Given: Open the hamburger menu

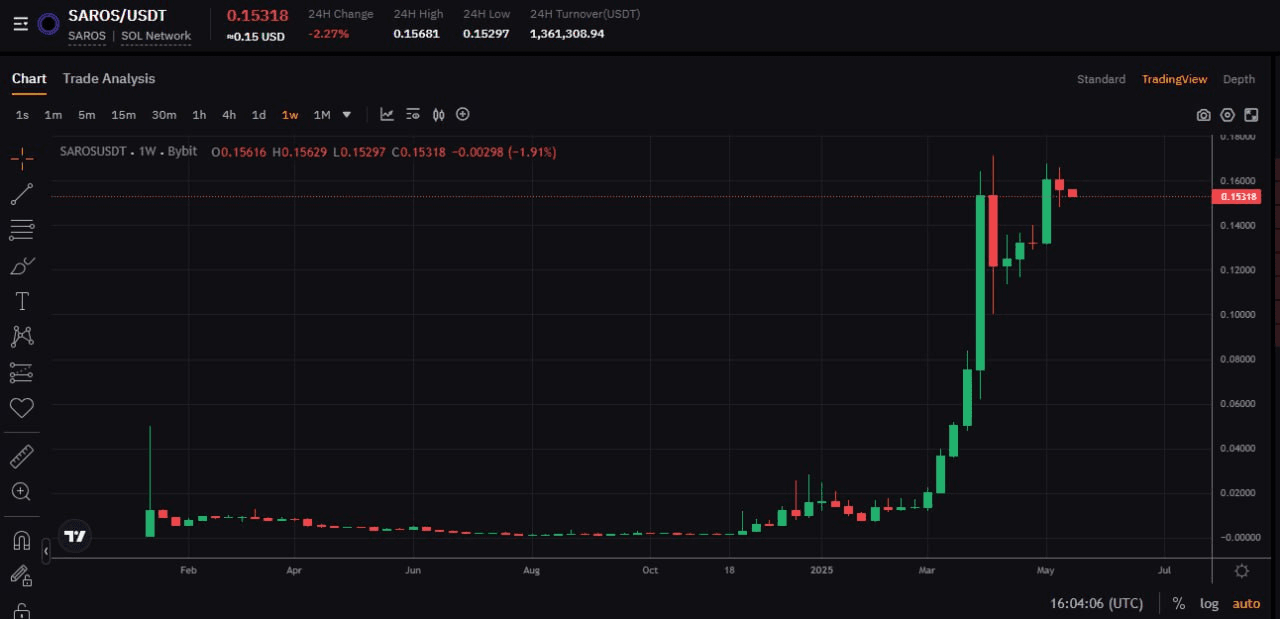Looking at the screenshot, I should click(x=20, y=24).
